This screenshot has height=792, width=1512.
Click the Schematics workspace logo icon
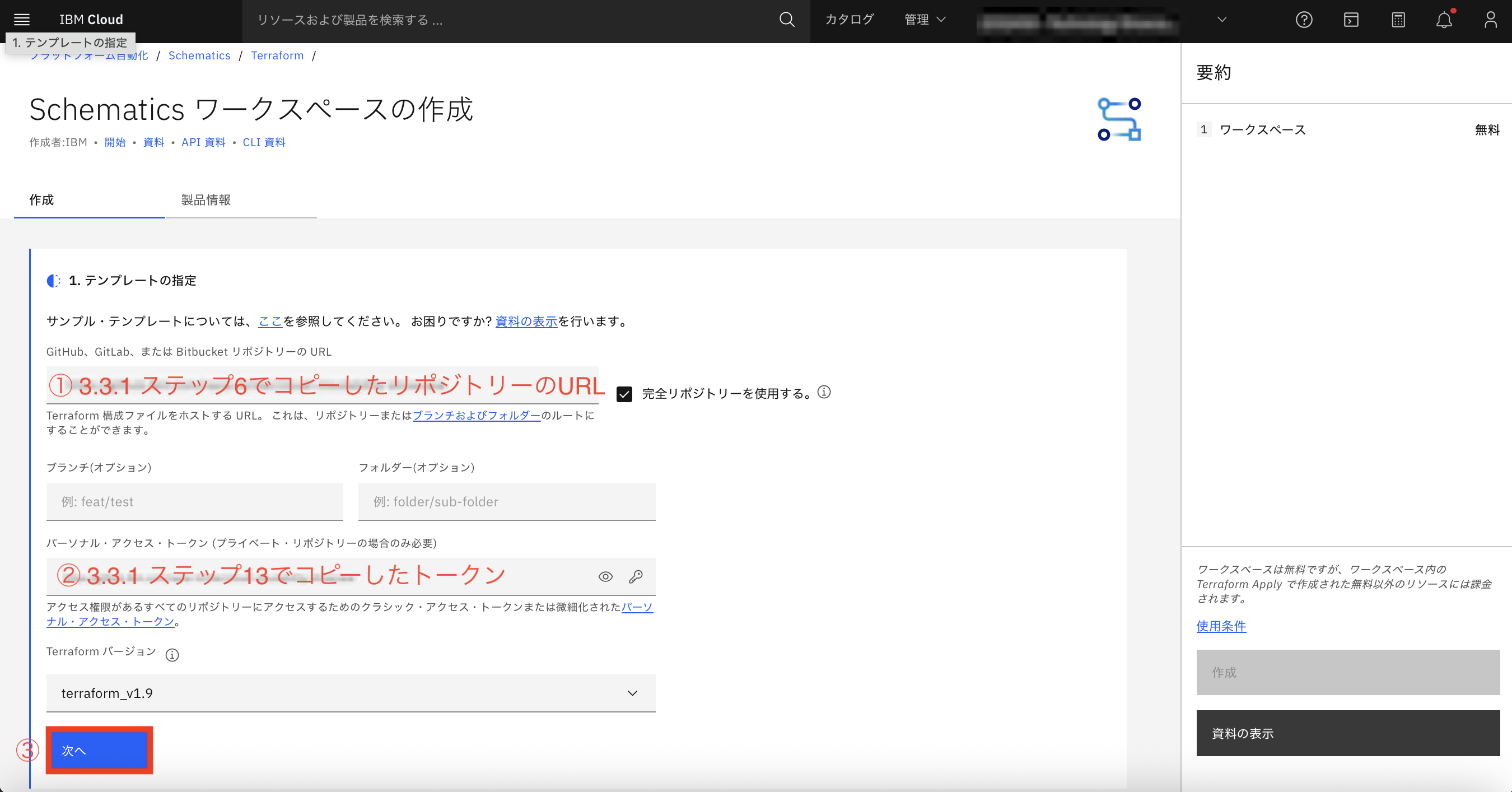point(1119,119)
